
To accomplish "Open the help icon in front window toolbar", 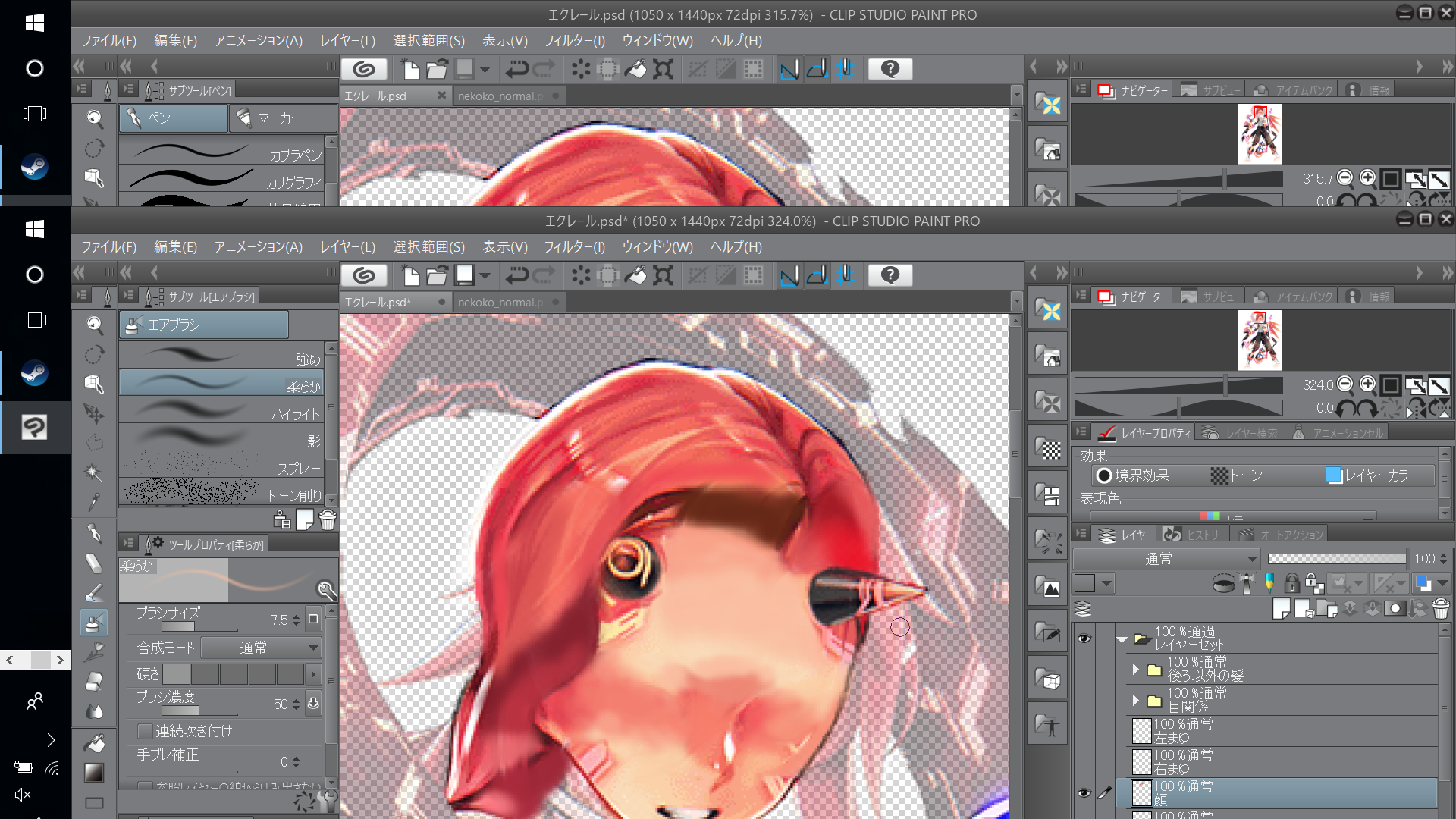I will point(890,275).
